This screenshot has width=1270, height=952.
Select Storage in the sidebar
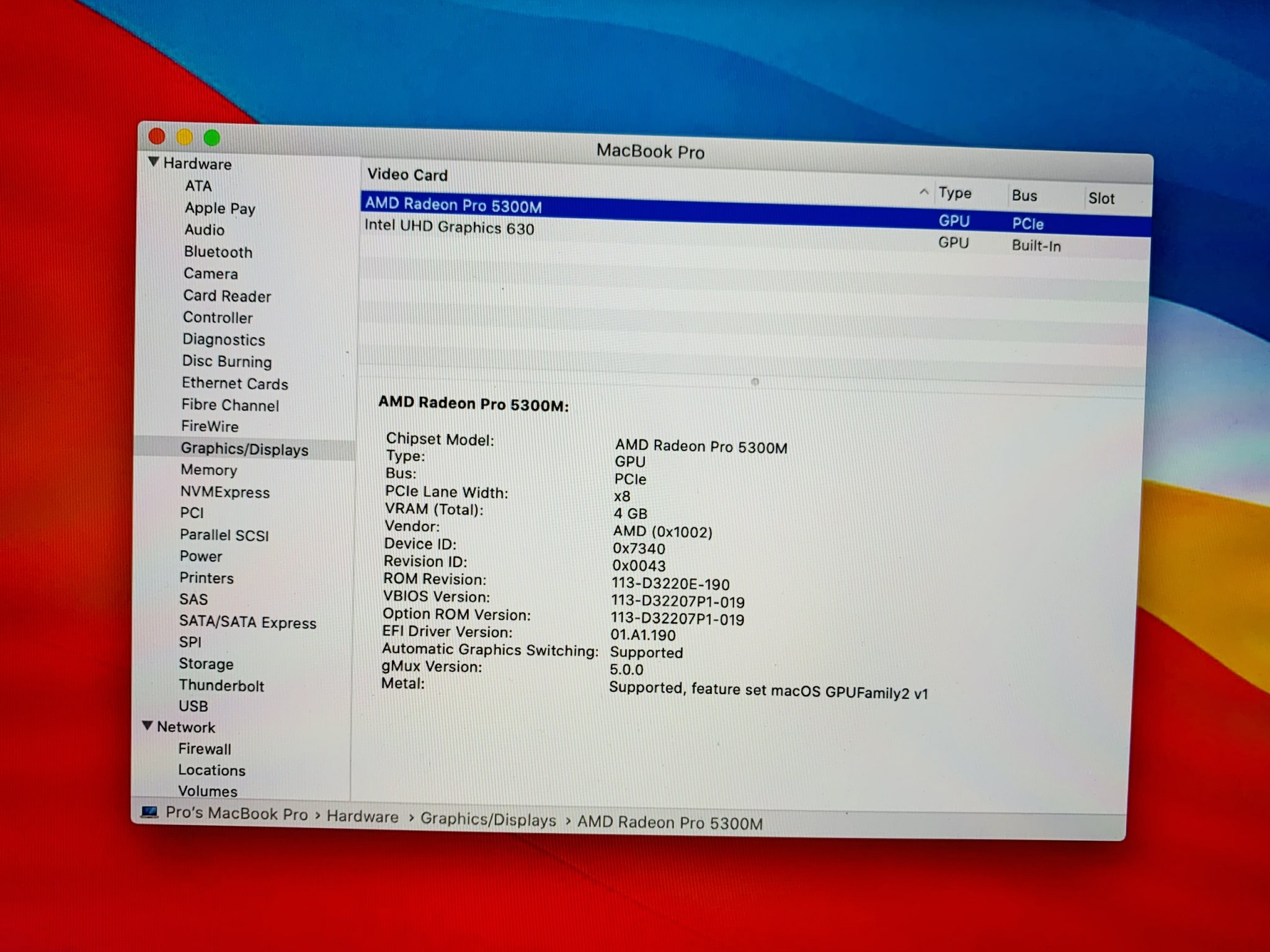pyautogui.click(x=206, y=664)
